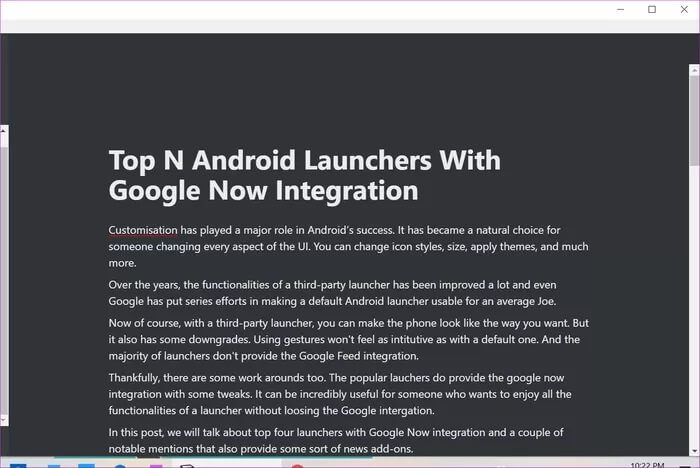Close the editor window
This screenshot has width=700, height=468.
pyautogui.click(x=684, y=9)
